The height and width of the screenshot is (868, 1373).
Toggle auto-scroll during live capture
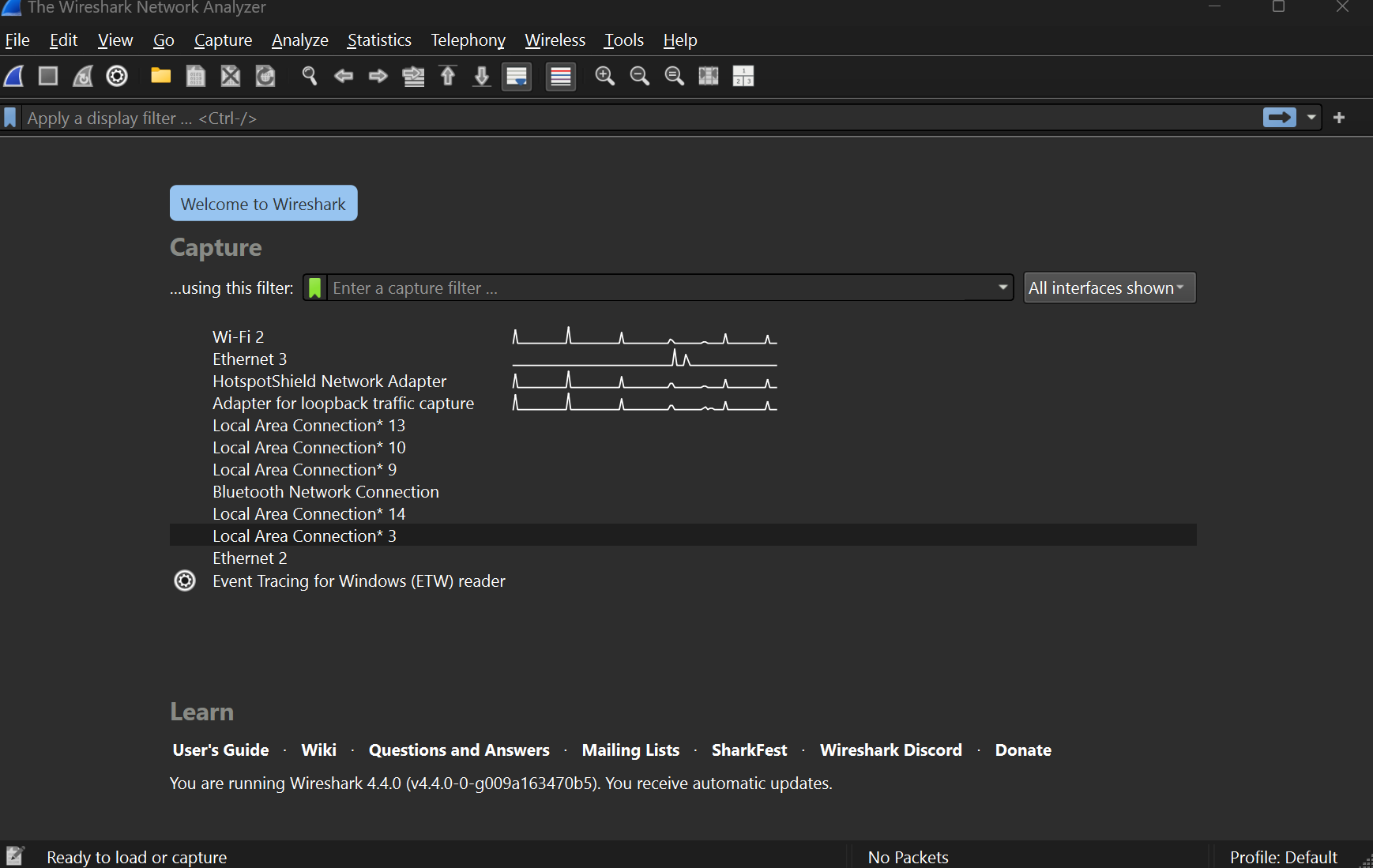(517, 77)
